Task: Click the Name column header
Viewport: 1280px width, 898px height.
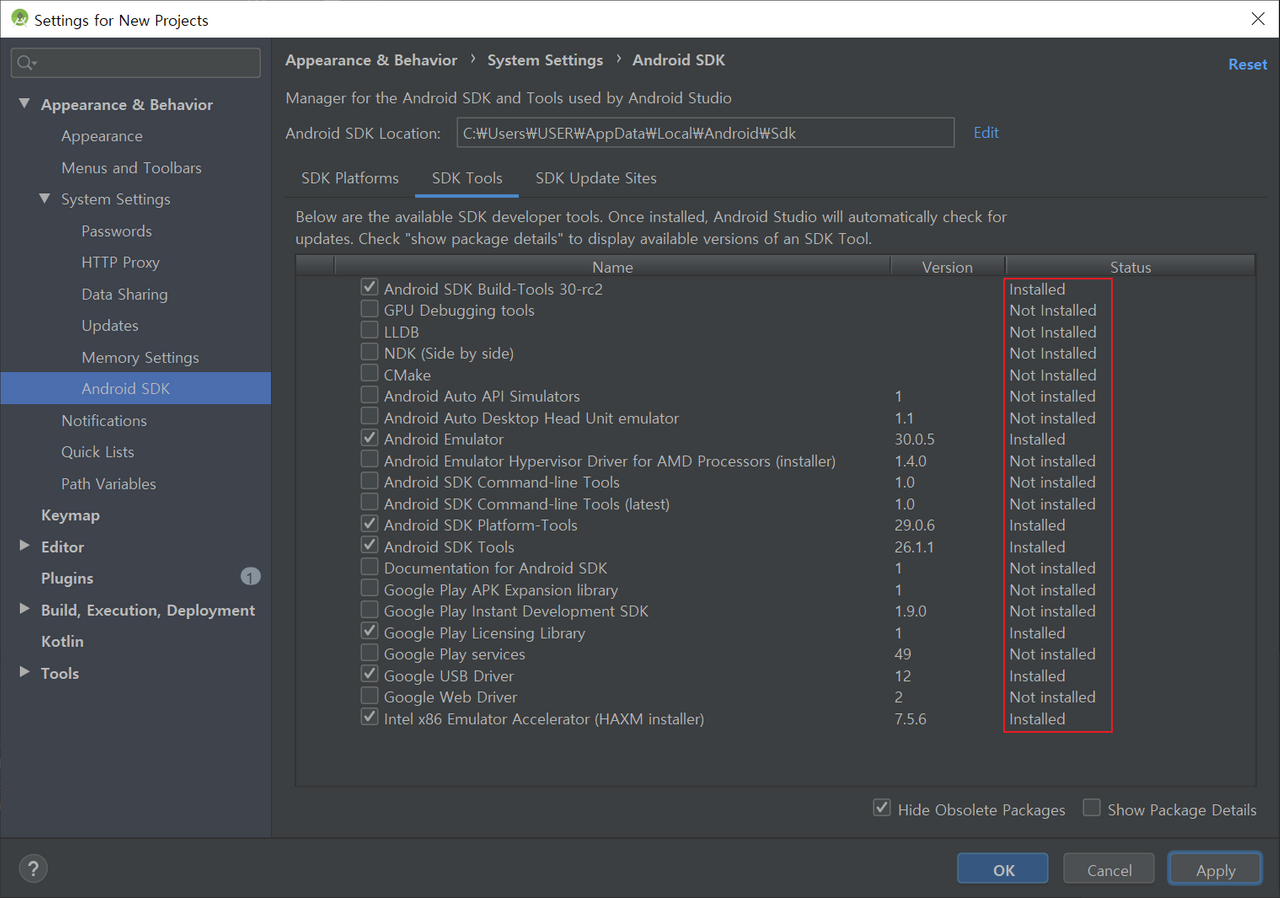Action: click(612, 267)
